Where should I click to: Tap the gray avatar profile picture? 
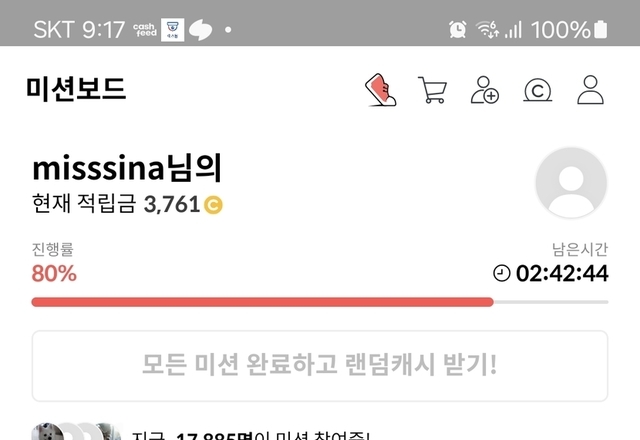[571, 182]
